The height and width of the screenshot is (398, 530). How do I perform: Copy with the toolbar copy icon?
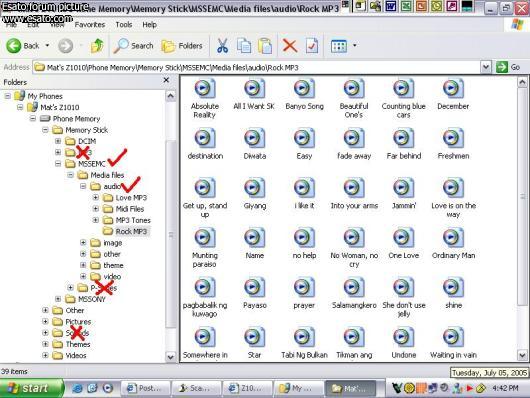244,46
